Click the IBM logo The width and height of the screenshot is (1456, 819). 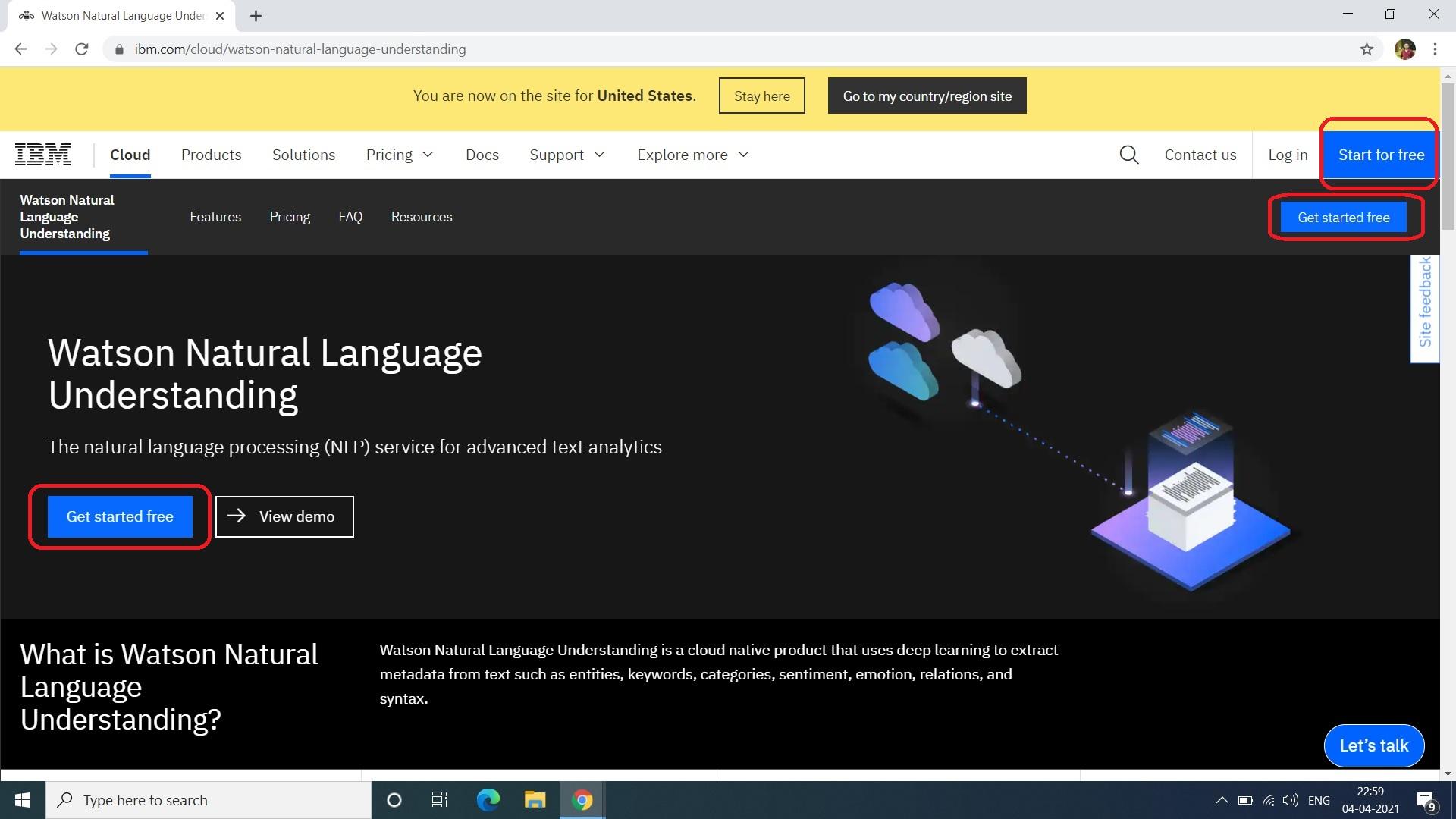pyautogui.click(x=43, y=155)
